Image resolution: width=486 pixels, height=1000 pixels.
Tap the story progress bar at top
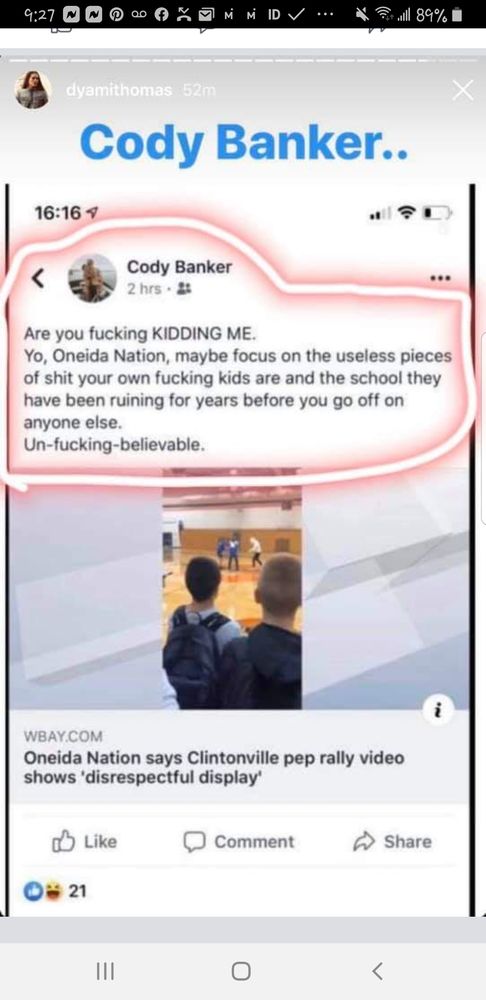click(x=243, y=60)
